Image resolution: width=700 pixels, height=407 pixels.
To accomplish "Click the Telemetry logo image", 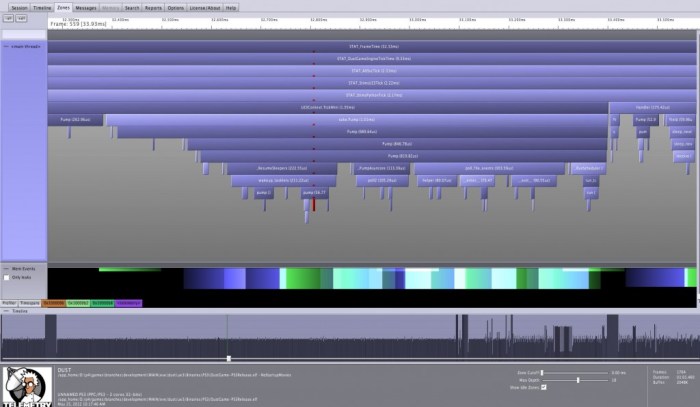I will [x=26, y=385].
